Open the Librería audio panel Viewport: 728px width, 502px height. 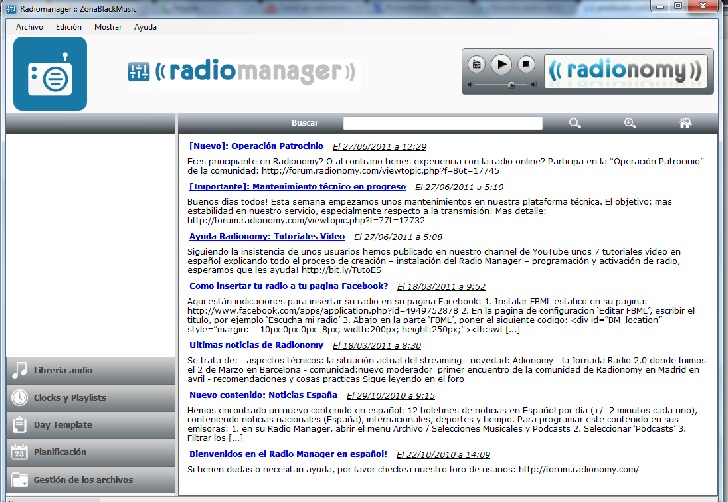(91, 371)
